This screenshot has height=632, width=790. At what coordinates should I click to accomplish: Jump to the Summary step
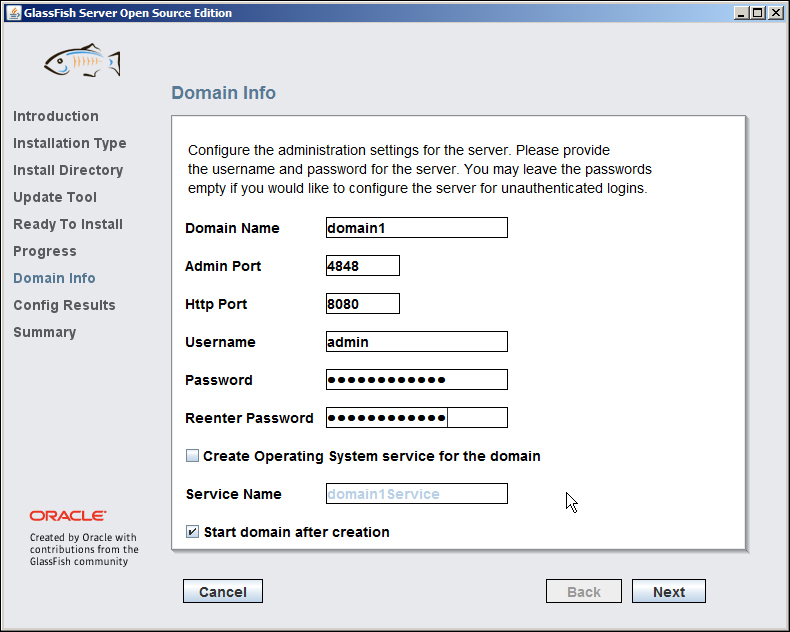[x=44, y=332]
